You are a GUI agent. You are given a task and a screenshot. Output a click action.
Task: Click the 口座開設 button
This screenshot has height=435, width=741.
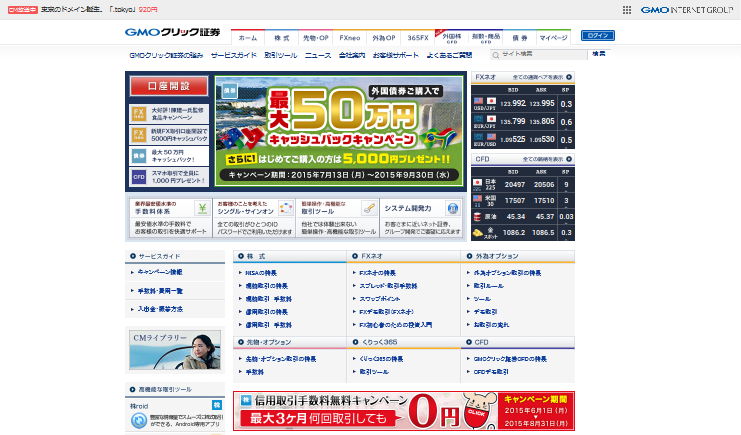coord(169,86)
